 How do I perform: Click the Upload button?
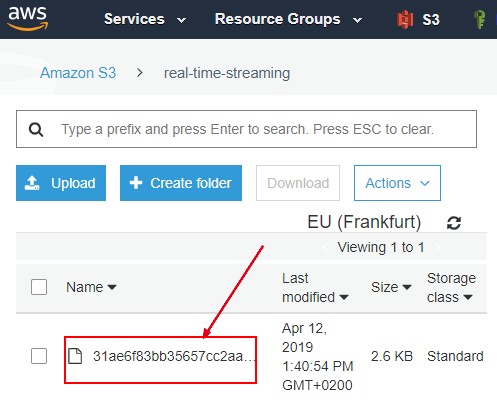coord(61,183)
